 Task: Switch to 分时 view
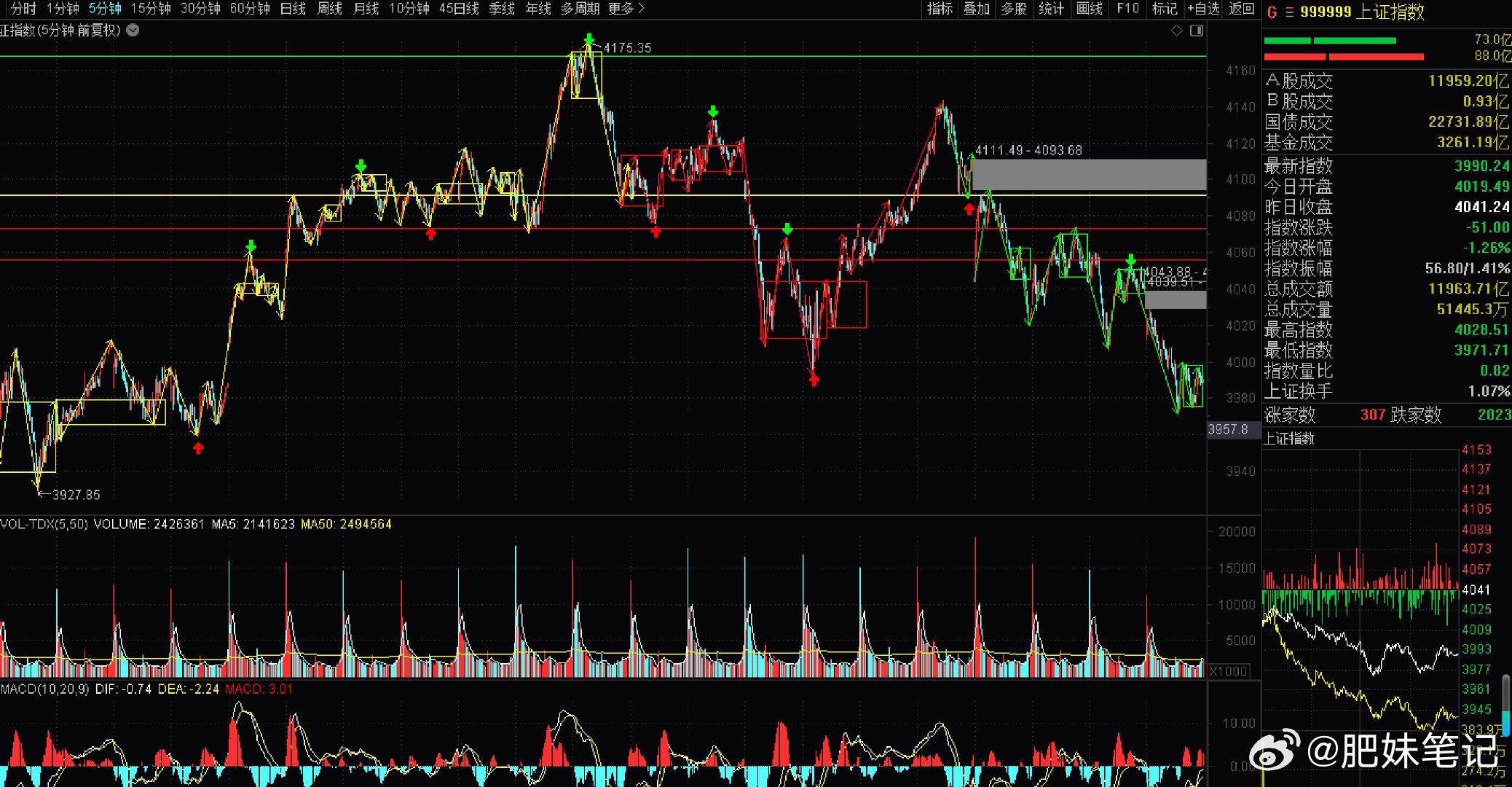coord(23,8)
